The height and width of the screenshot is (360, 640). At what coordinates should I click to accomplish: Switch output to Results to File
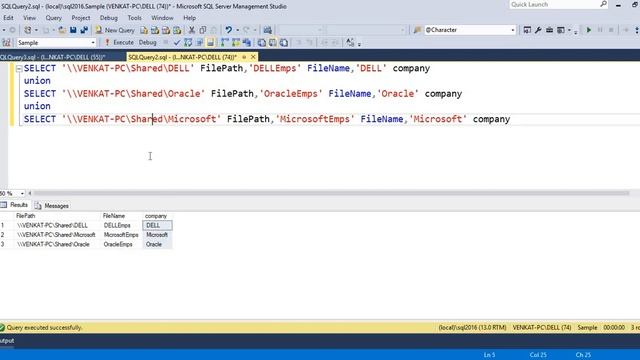pos(284,42)
